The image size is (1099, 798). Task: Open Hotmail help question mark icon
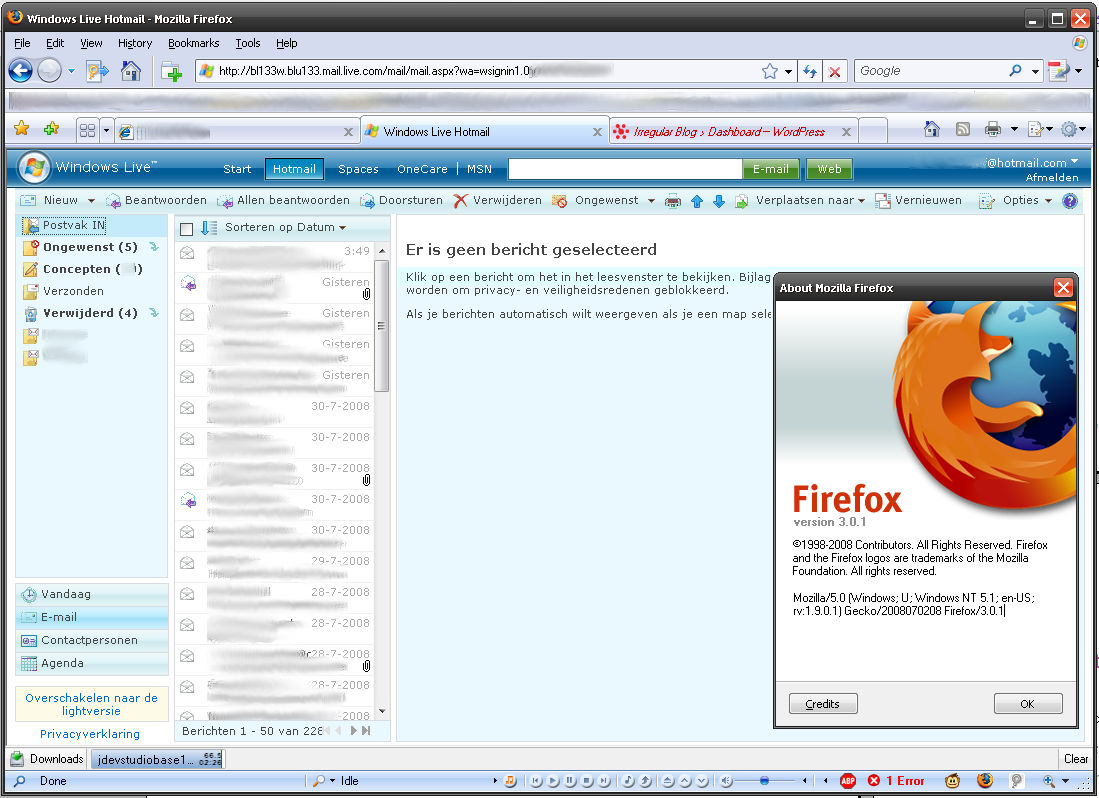tap(1070, 201)
